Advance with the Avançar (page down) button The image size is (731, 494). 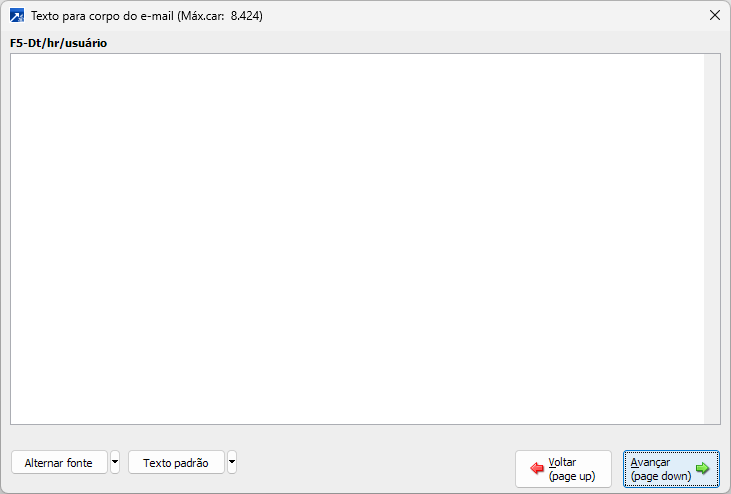point(671,469)
